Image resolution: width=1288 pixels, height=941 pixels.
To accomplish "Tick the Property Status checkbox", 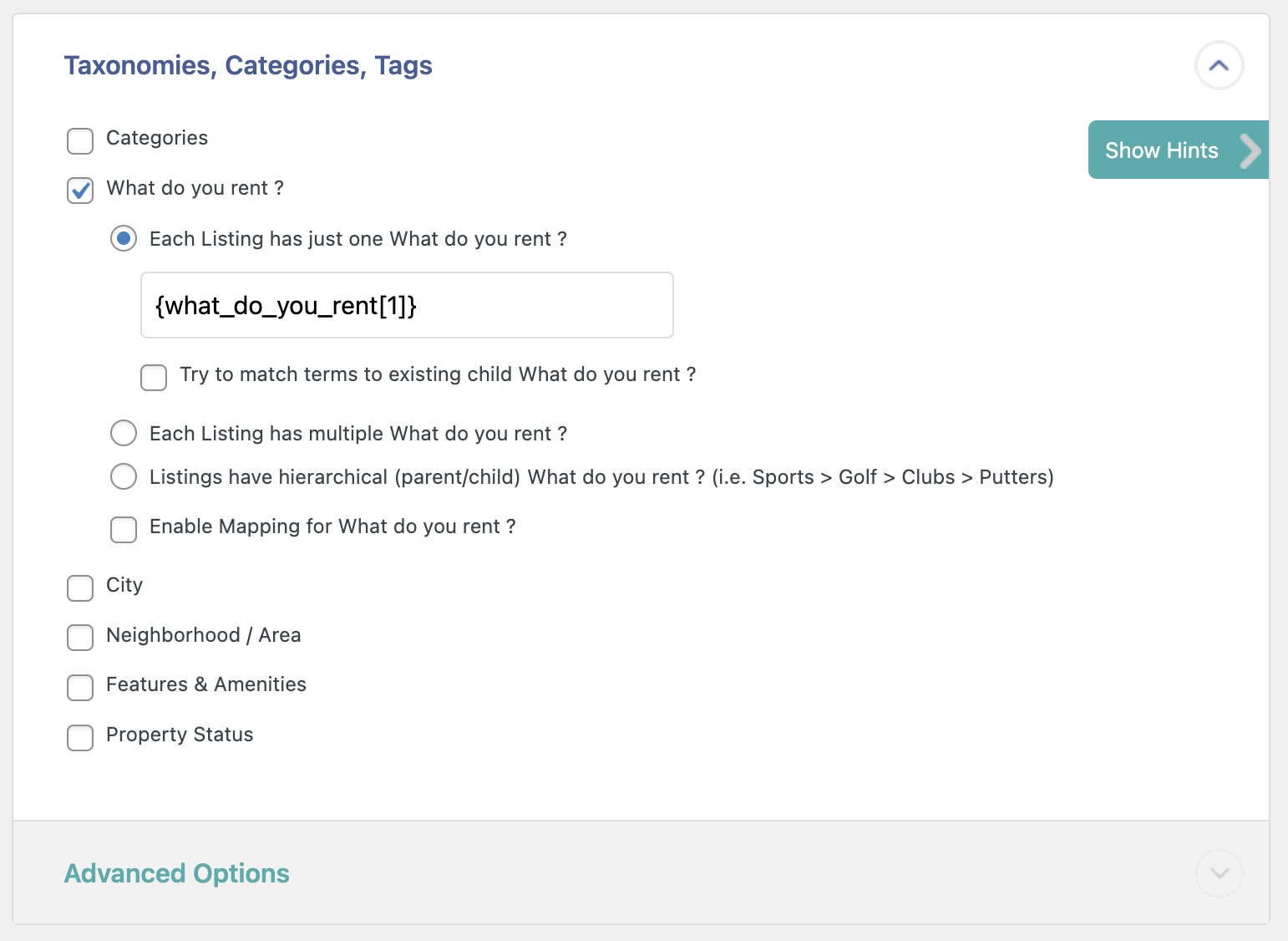I will (80, 737).
